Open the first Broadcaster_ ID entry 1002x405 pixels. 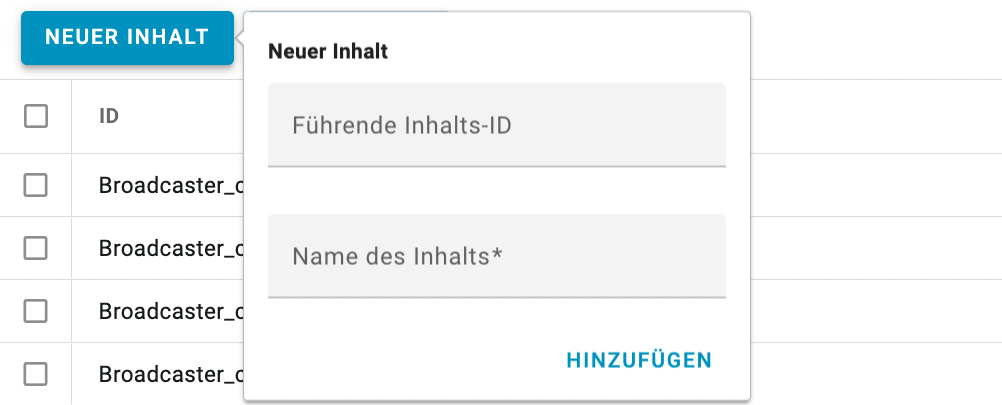click(170, 185)
